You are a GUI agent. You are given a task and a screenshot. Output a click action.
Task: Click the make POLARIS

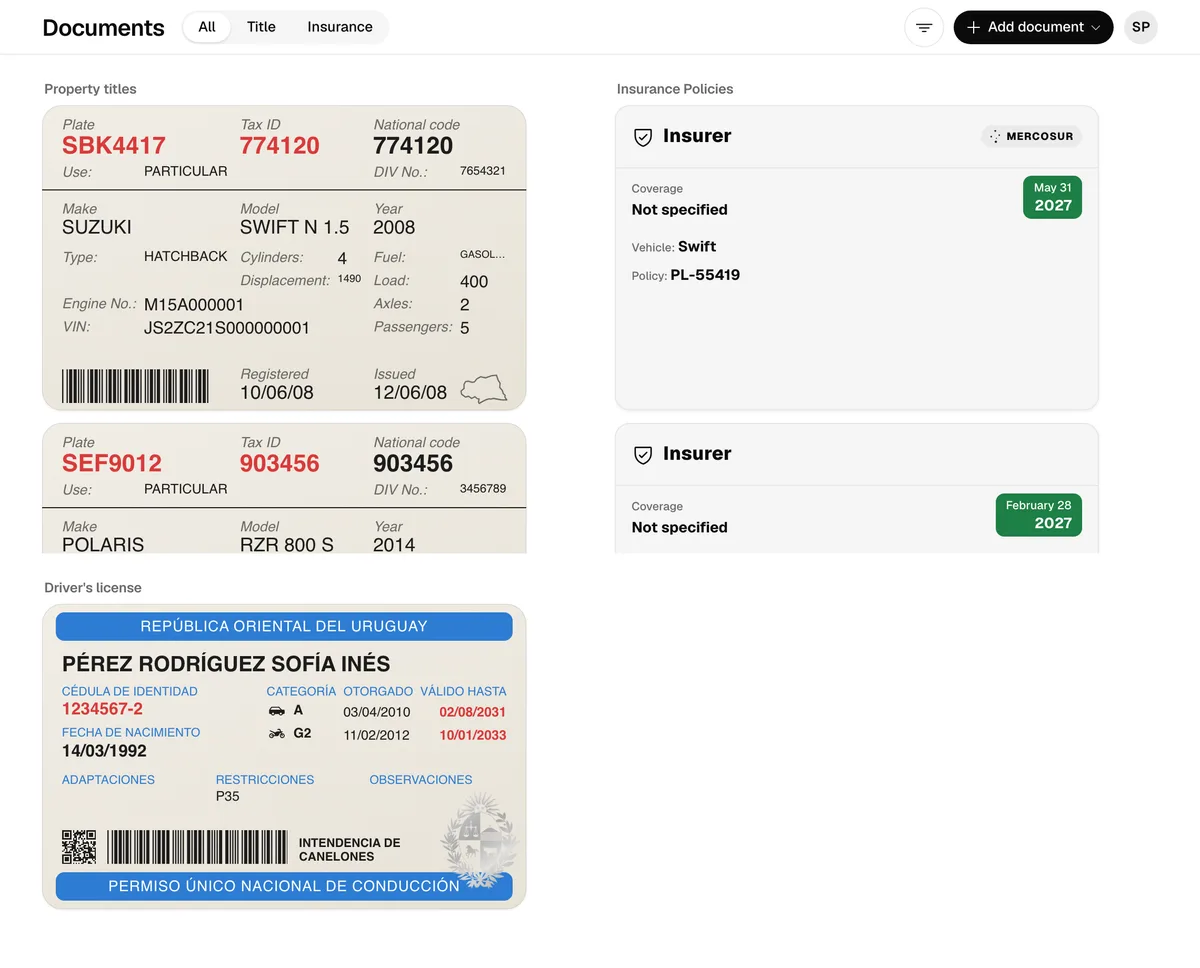[103, 545]
